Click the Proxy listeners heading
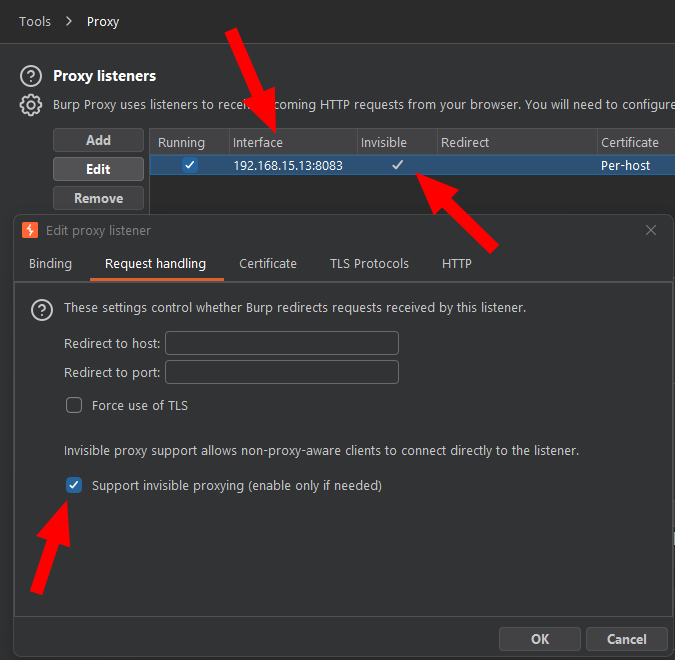The height and width of the screenshot is (660, 675). tap(105, 76)
